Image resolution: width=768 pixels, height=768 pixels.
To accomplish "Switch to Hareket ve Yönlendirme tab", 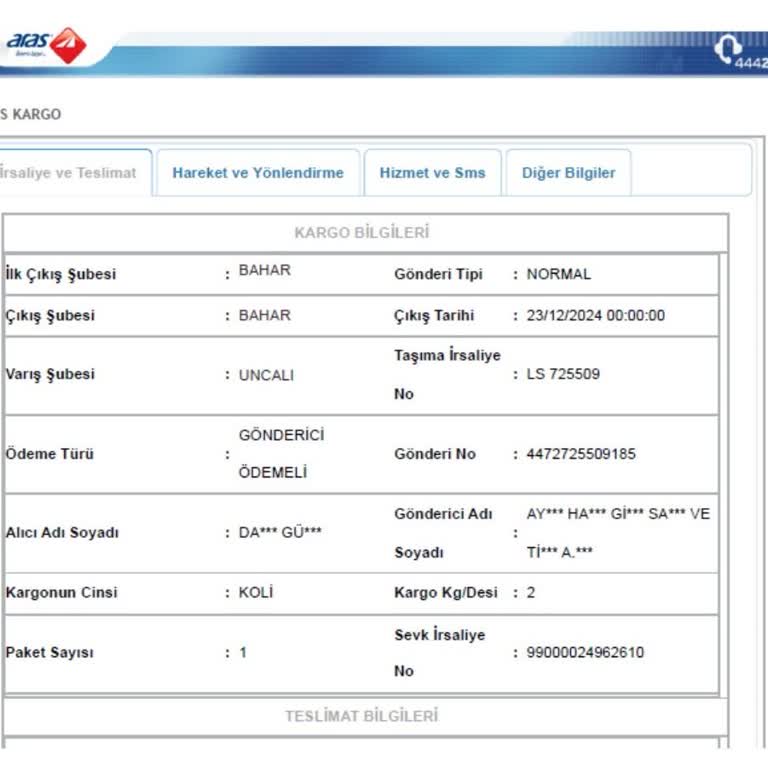I will (258, 173).
